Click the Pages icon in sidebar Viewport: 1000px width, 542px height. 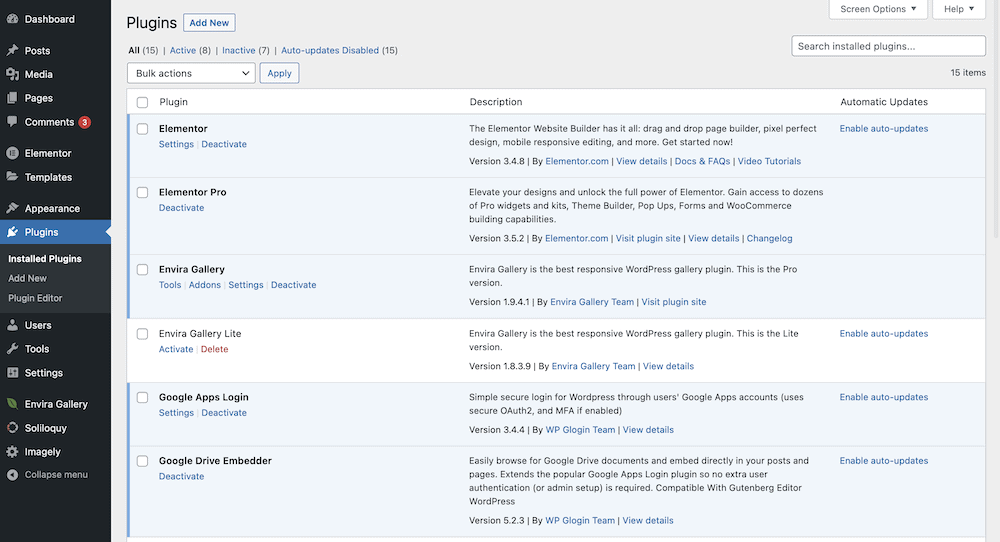[12, 98]
